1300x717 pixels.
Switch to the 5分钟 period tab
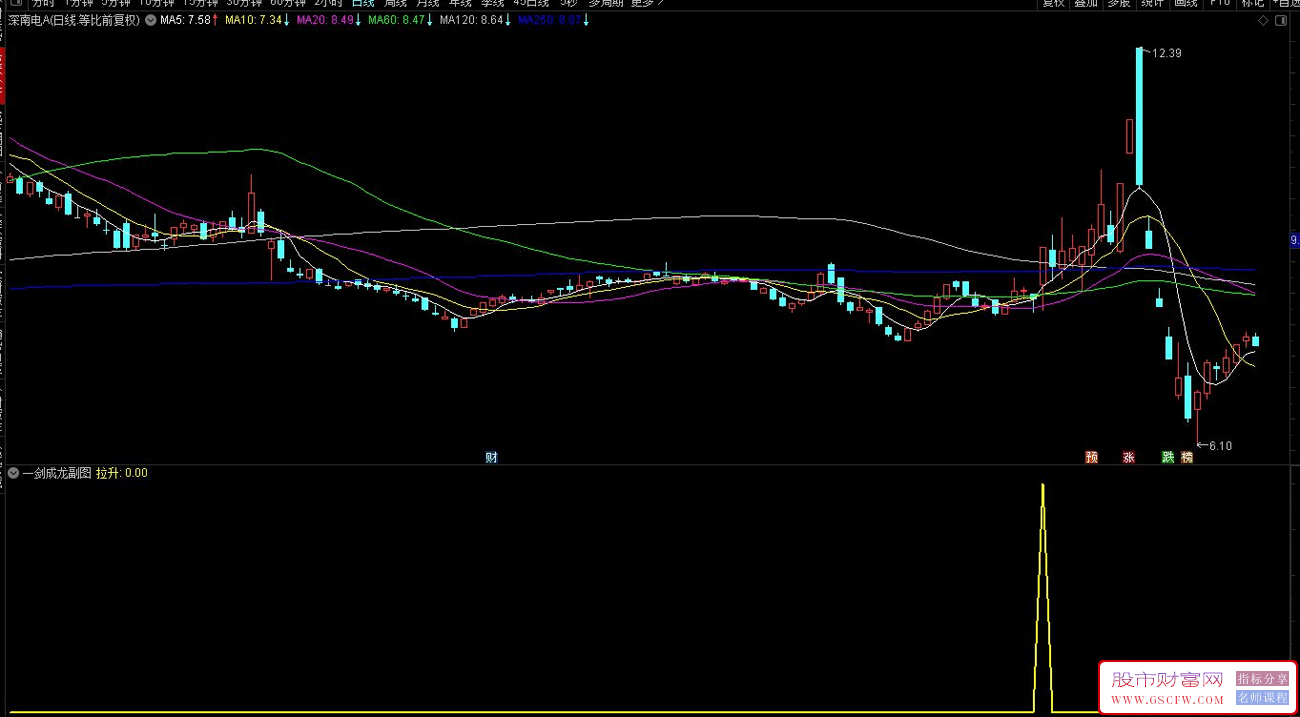pos(116,3)
